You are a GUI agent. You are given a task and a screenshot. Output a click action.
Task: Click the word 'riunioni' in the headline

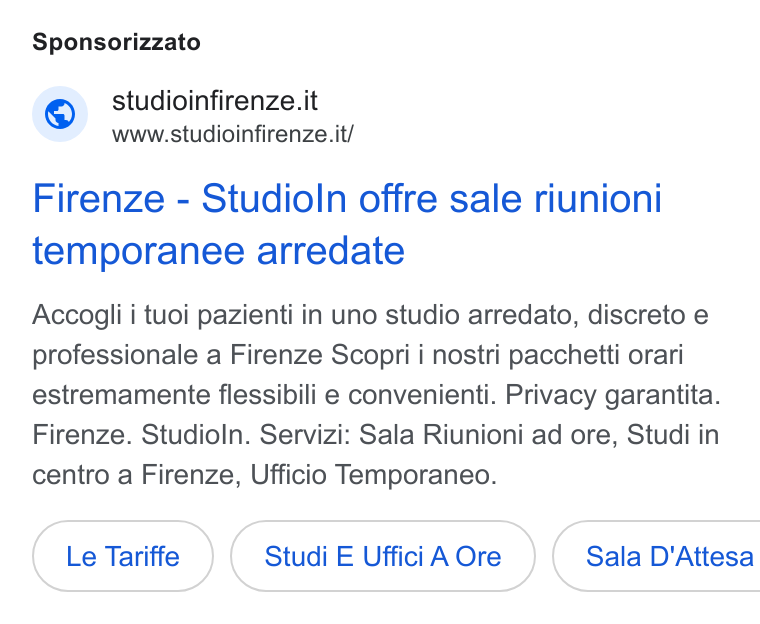tap(598, 198)
